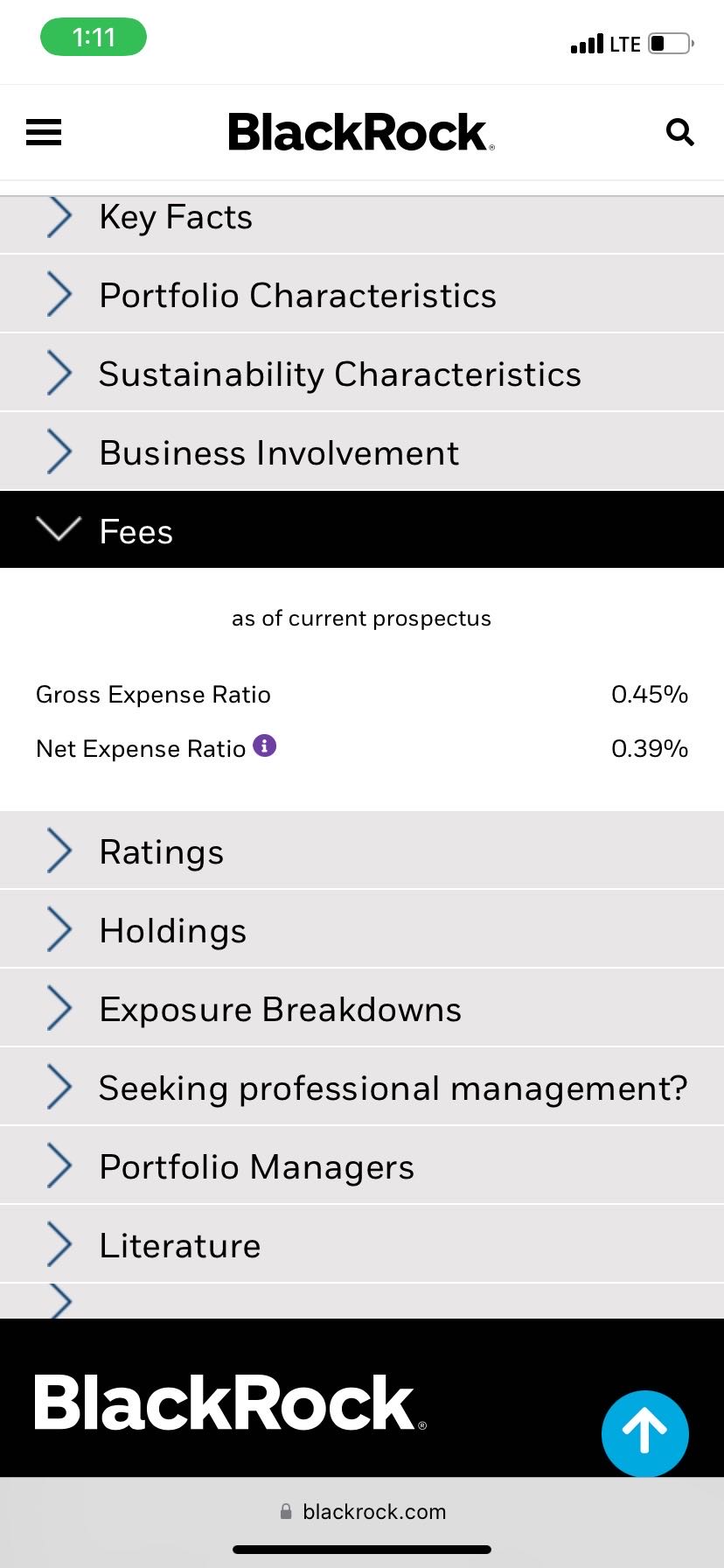Expand the Portfolio Managers section
The image size is (724, 1568).
point(362,1166)
